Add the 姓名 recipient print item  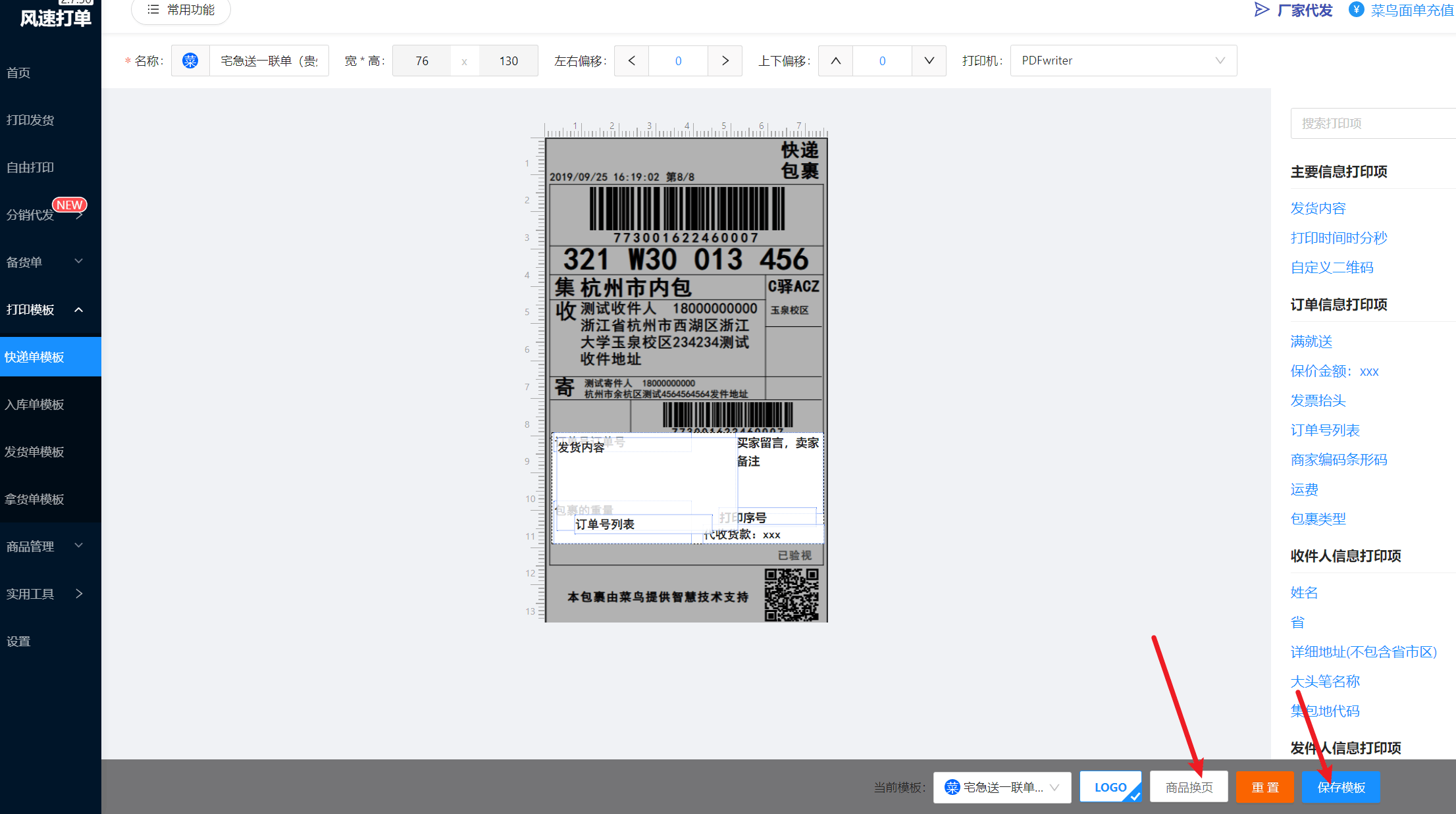(x=1304, y=593)
